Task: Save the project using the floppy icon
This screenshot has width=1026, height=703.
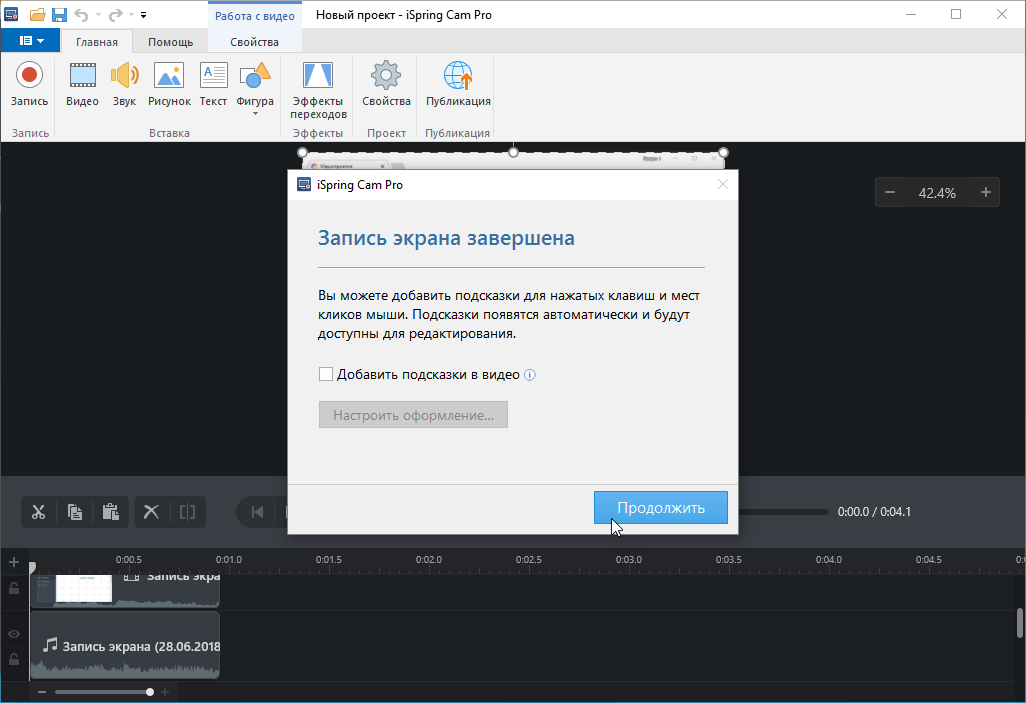Action: point(59,14)
